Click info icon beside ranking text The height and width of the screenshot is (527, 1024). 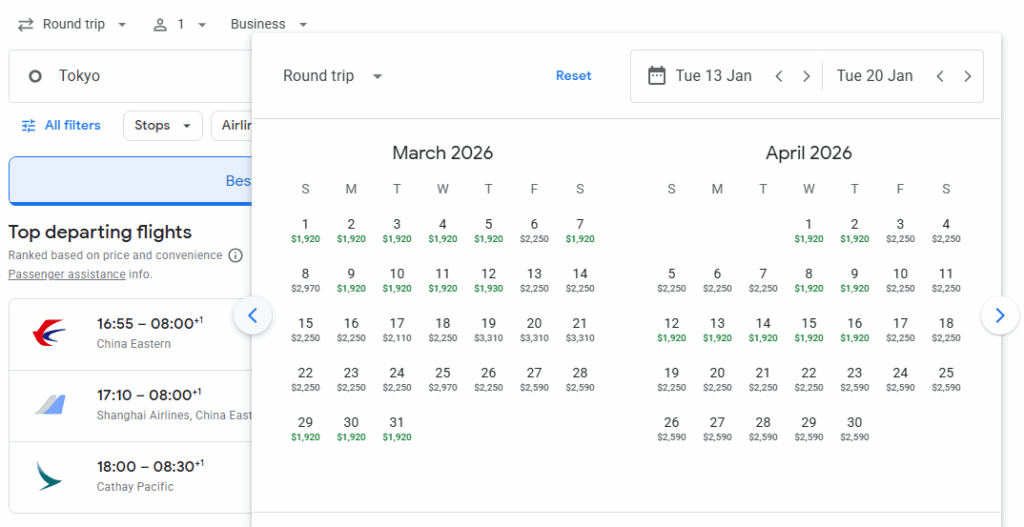pos(235,255)
